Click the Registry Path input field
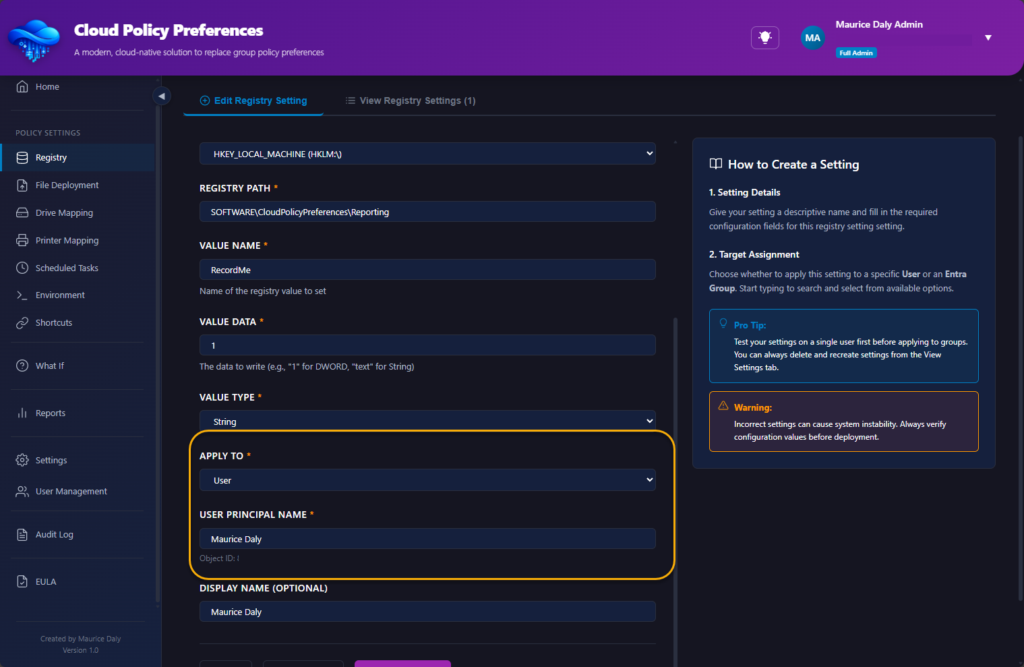The width and height of the screenshot is (1024, 667). pyautogui.click(x=427, y=212)
